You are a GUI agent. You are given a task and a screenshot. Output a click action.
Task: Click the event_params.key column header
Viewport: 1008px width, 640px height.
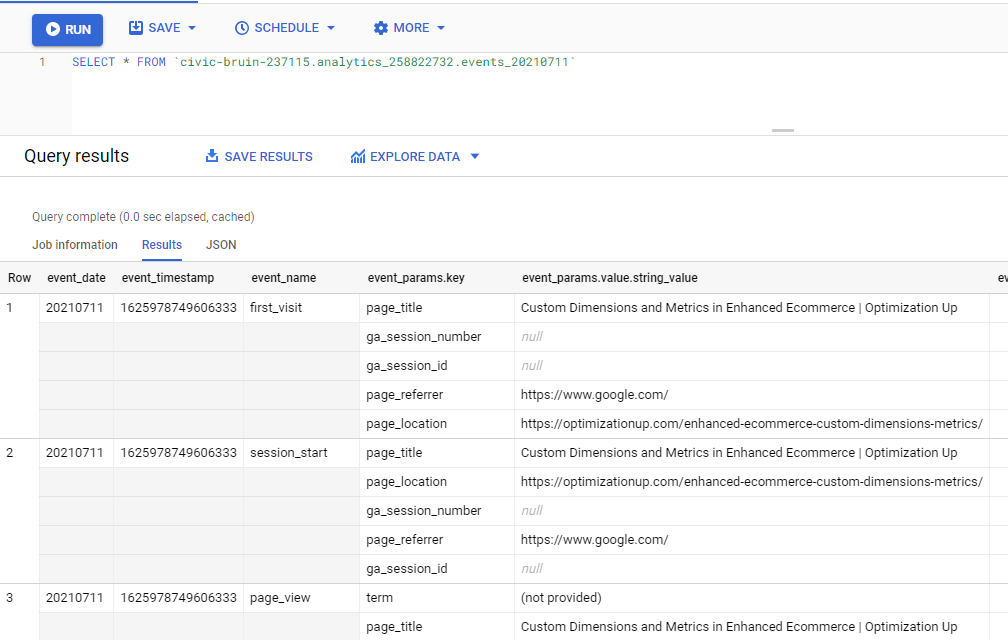tap(416, 278)
